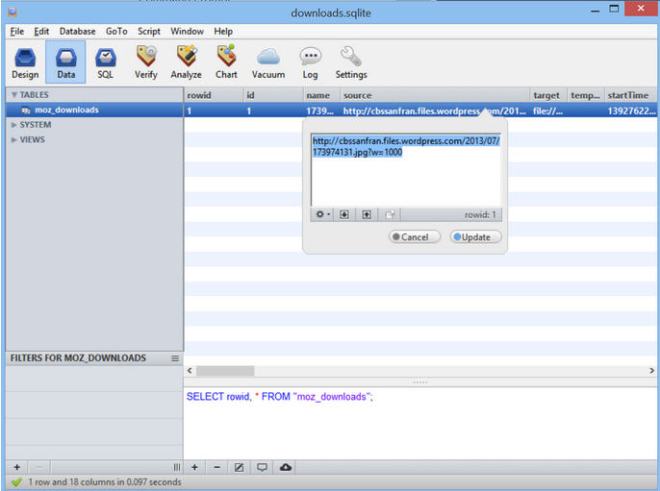This screenshot has width=660, height=491.
Task: Open gear options in cell editor popup
Action: tap(322, 214)
